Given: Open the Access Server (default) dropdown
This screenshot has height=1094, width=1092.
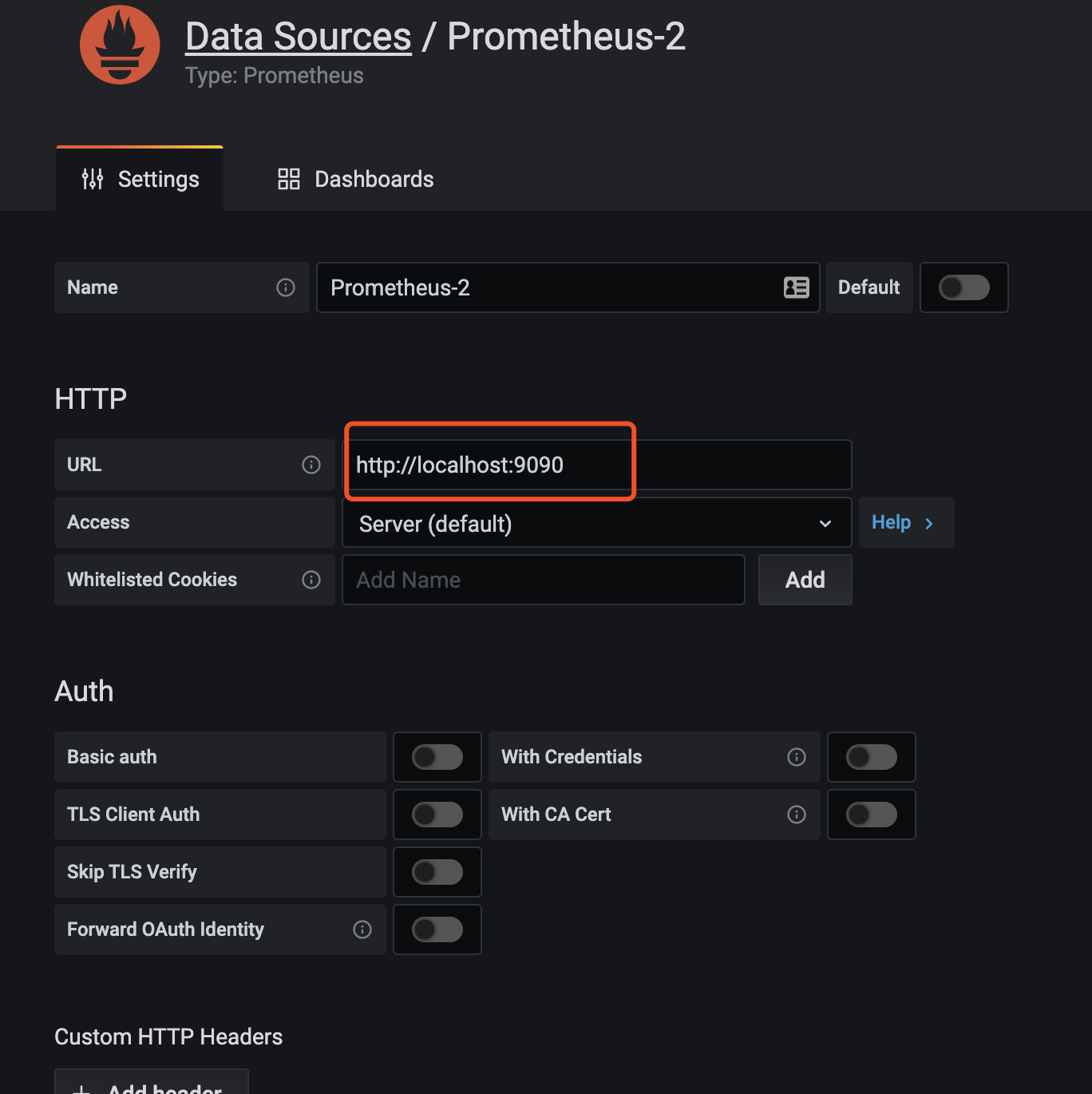Looking at the screenshot, I should click(x=597, y=523).
